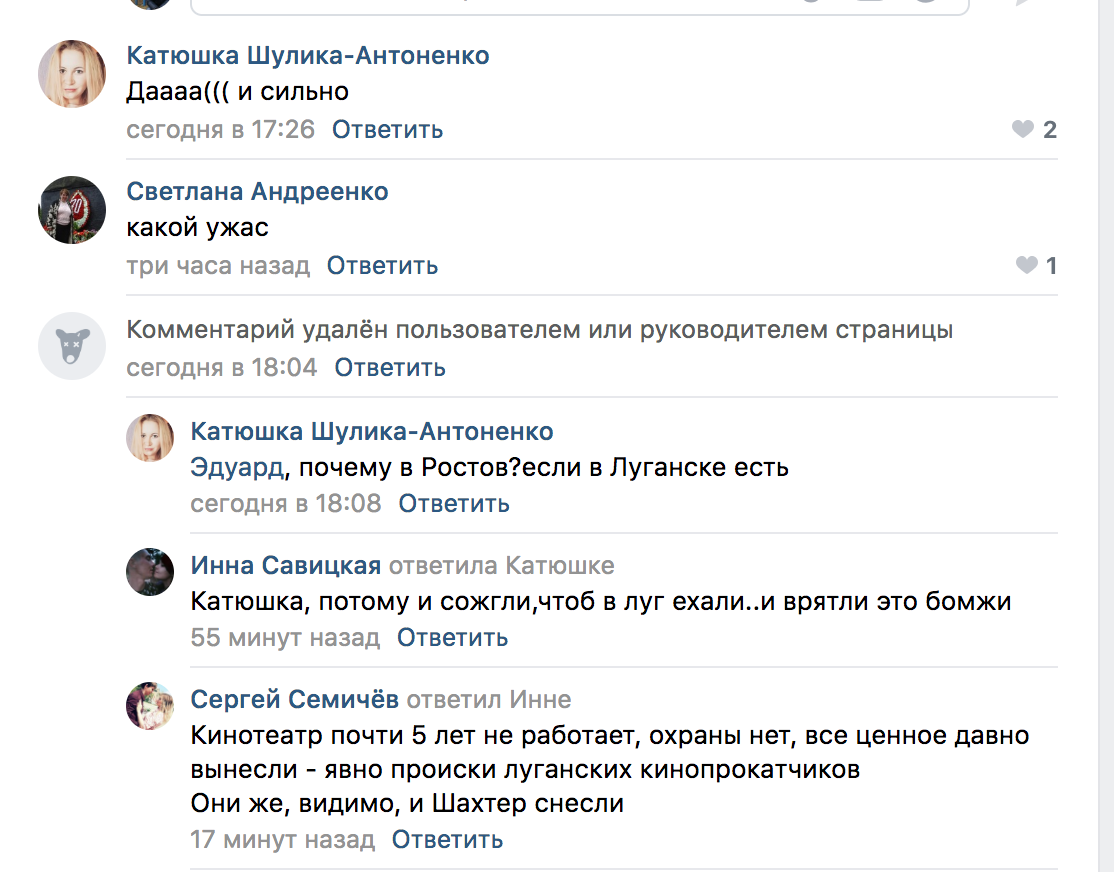This screenshot has height=872, width=1114.
Task: Reply to deleted comment at 18:04
Action: pyautogui.click(x=390, y=367)
